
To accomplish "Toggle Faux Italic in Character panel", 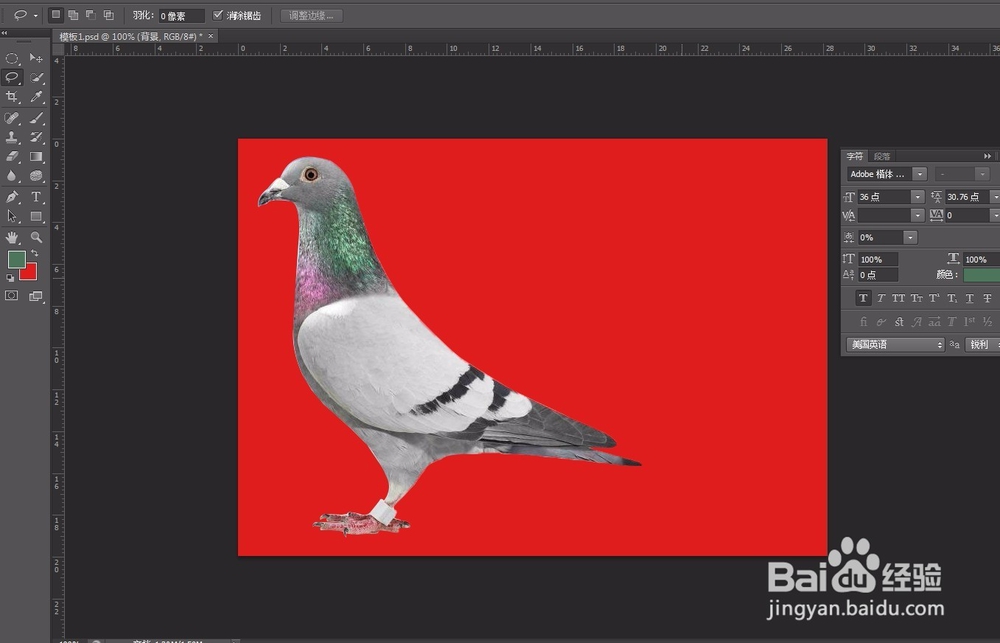I will click(x=881, y=298).
